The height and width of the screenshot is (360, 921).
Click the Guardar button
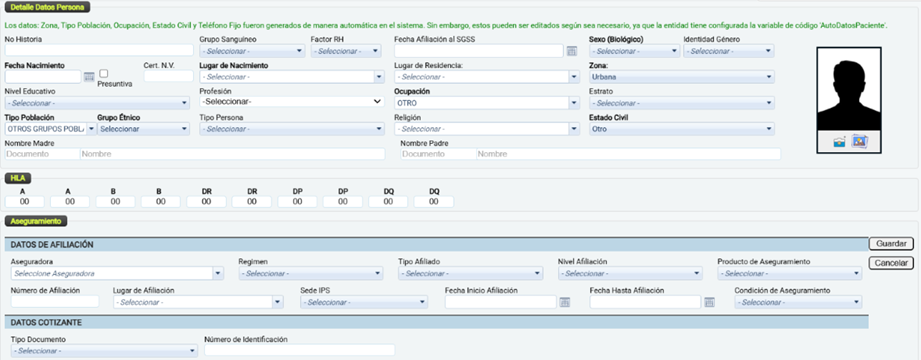click(x=891, y=243)
